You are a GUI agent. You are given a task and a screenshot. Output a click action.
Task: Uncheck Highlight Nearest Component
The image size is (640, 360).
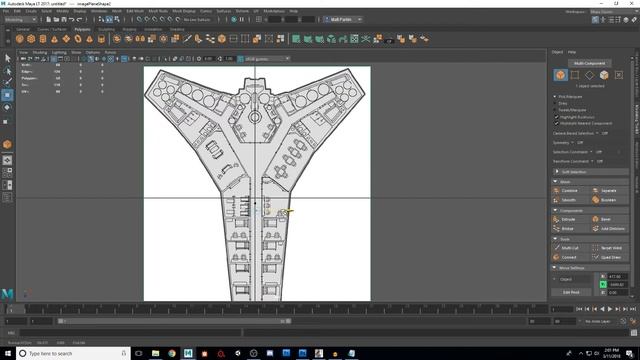coord(556,123)
